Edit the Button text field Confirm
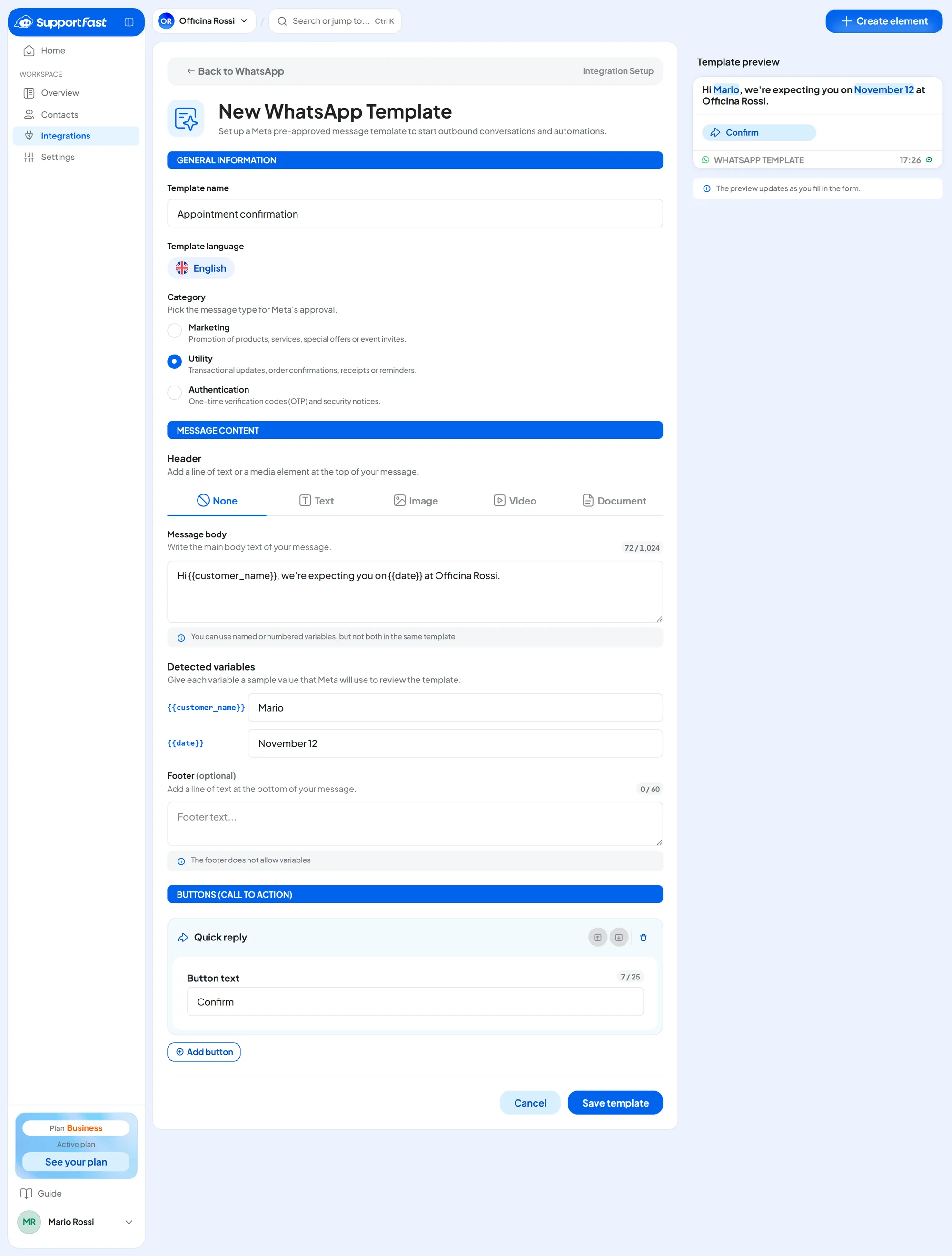952x1256 pixels. tap(415, 1002)
